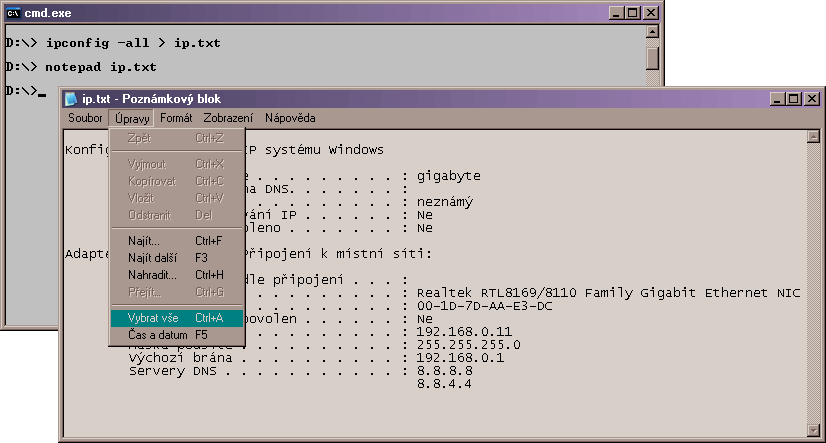Open the Soubor menu
The width and height of the screenshot is (826, 443).
click(85, 118)
